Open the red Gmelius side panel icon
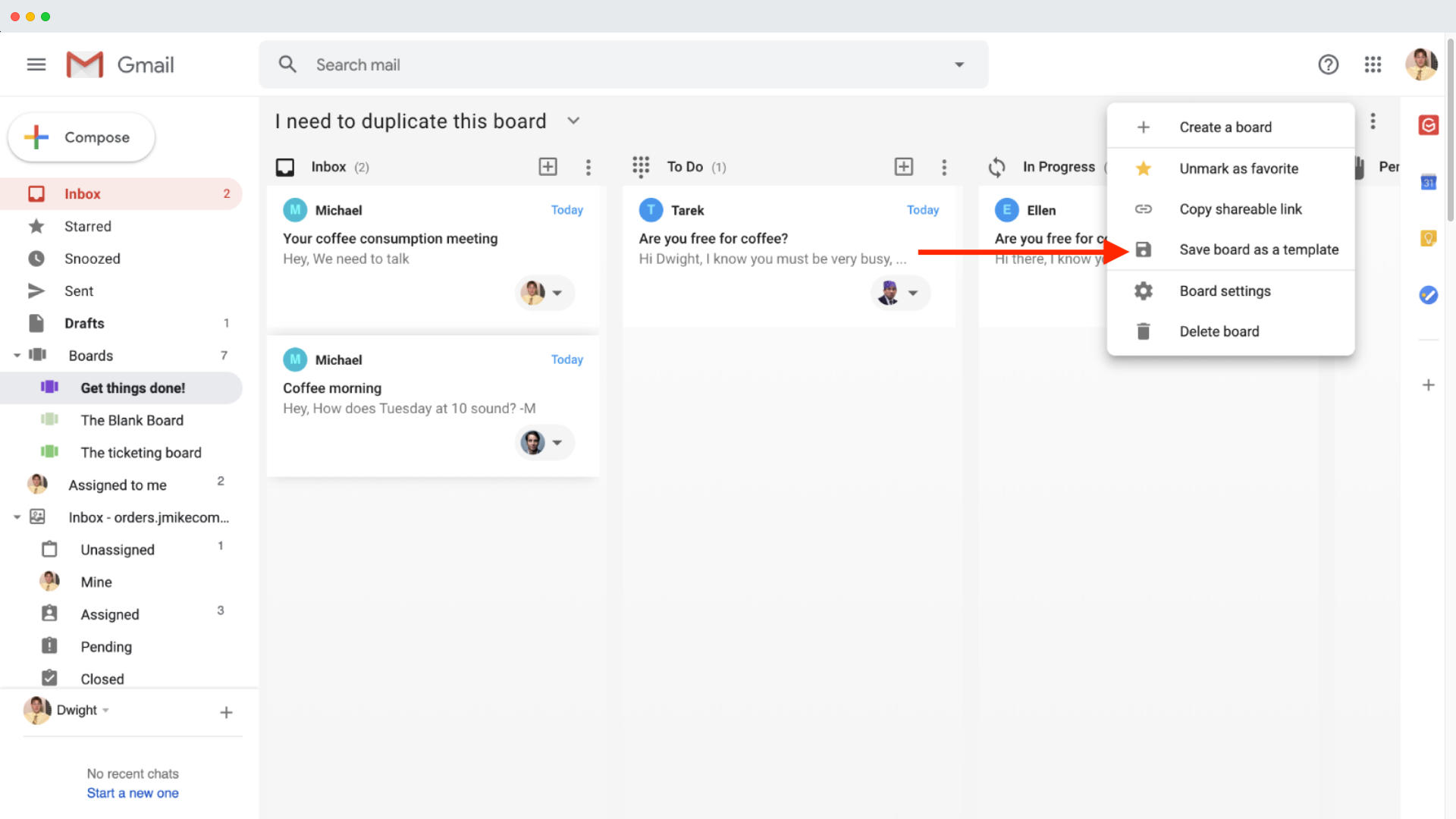This screenshot has width=1456, height=819. [x=1428, y=125]
